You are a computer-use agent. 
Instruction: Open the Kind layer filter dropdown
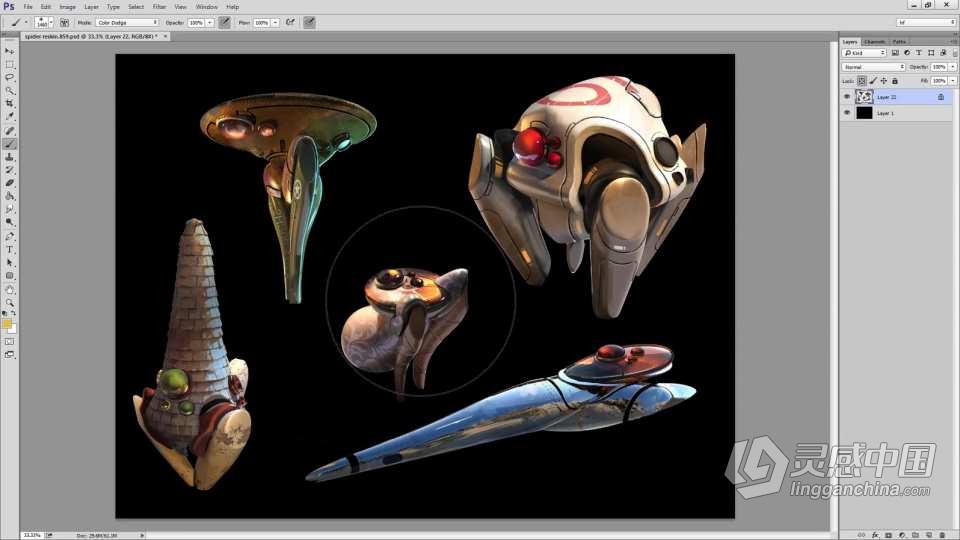point(864,53)
